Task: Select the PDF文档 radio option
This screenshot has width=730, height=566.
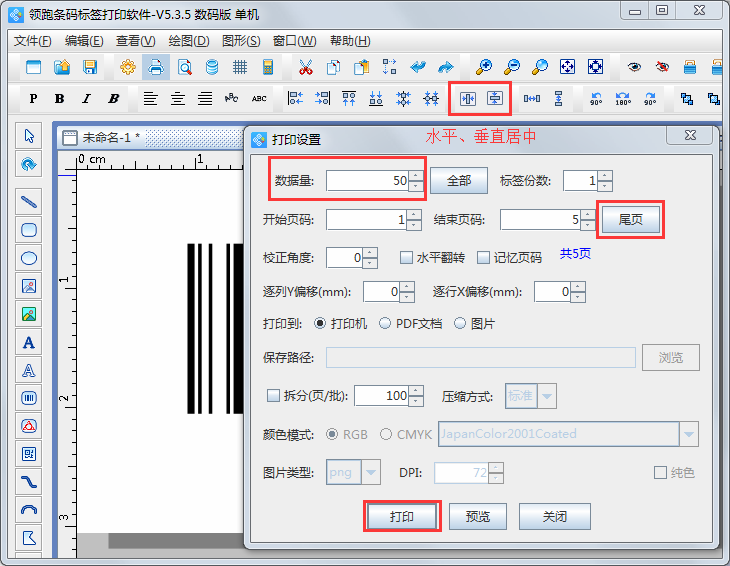Action: [385, 324]
